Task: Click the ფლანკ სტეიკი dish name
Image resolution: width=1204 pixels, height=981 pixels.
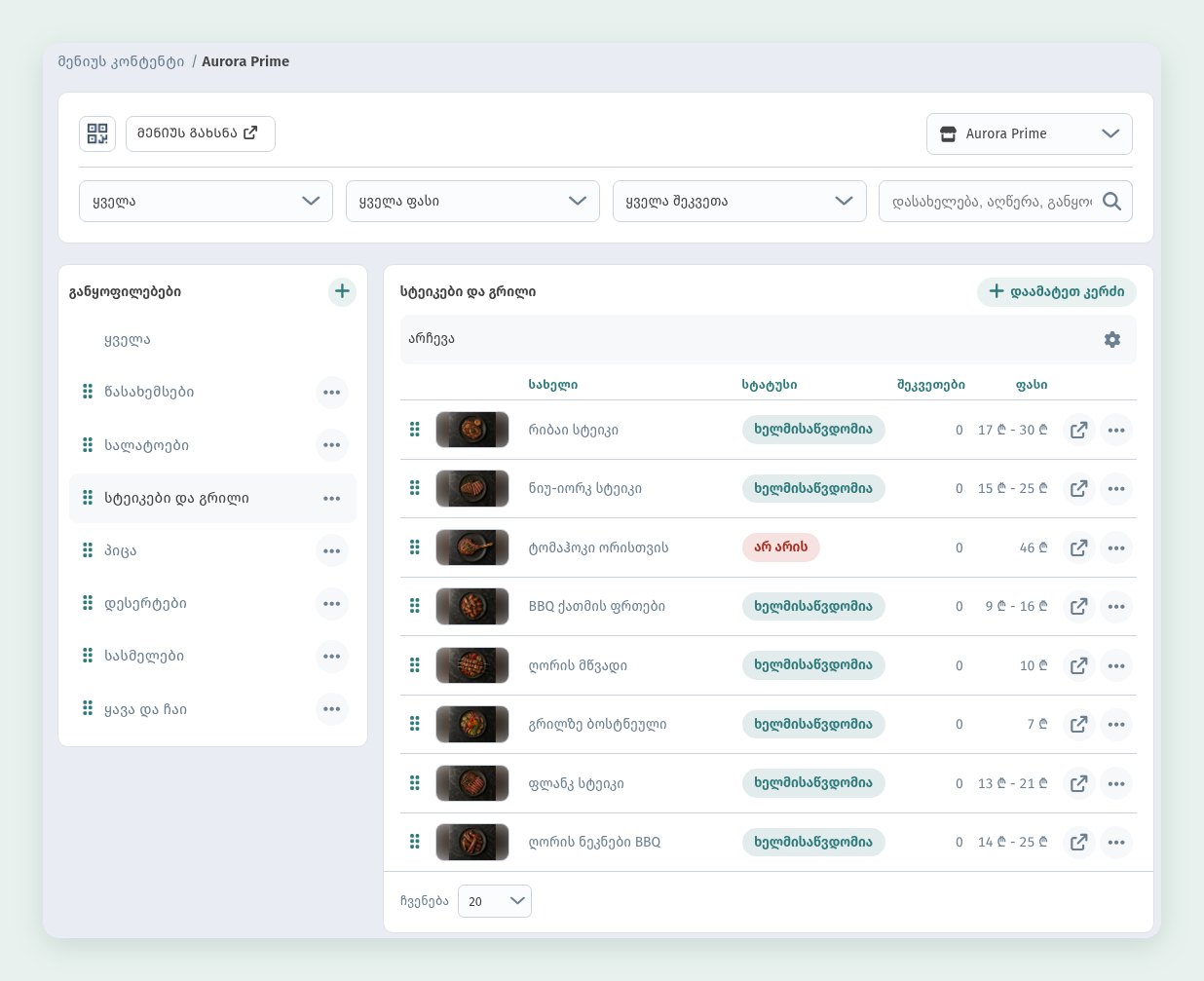Action: [x=577, y=783]
